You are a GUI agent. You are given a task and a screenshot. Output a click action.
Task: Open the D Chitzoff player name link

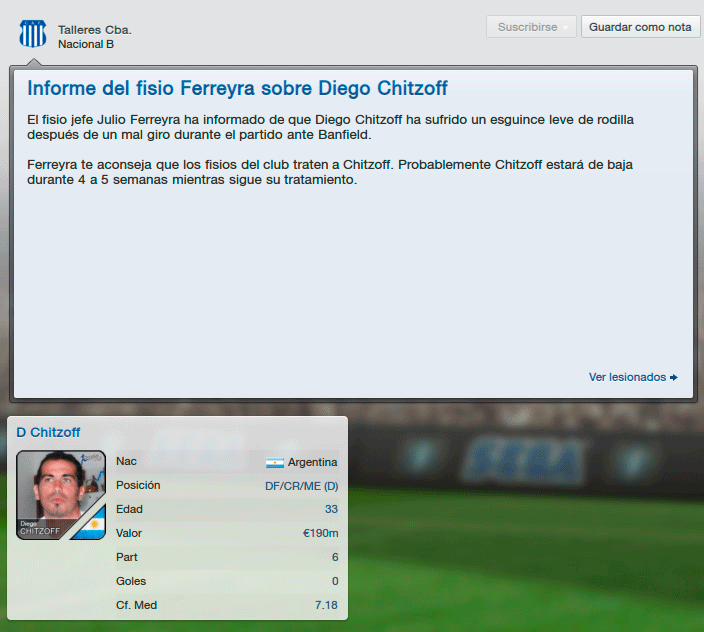[x=48, y=432]
